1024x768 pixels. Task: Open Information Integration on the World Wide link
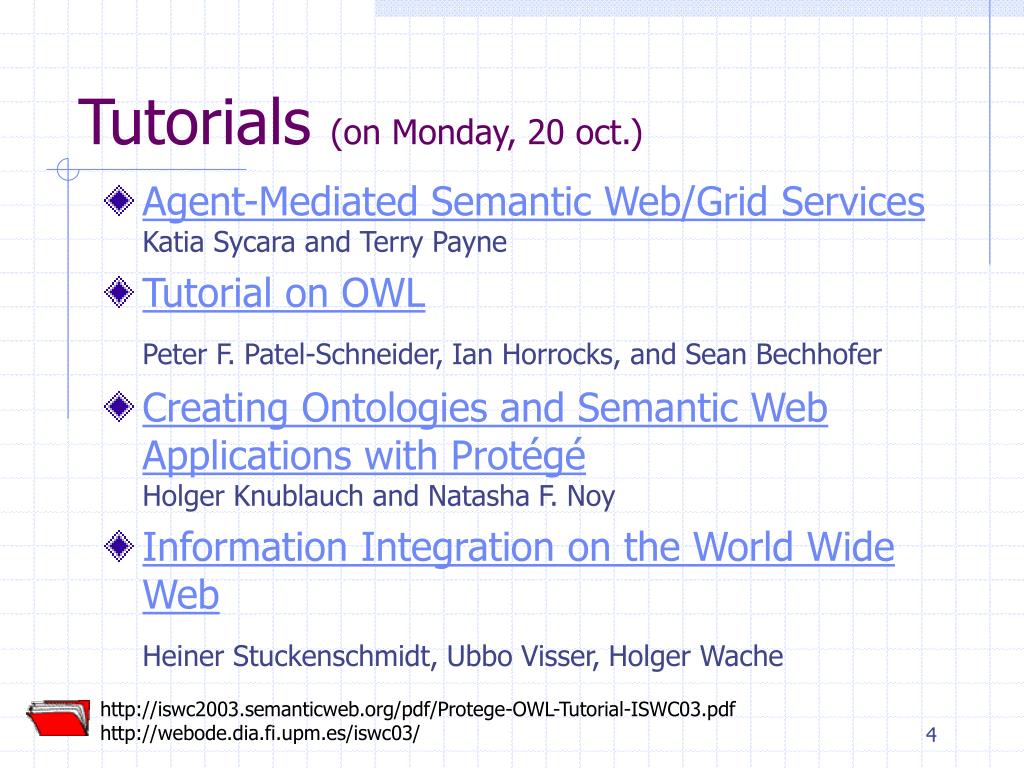click(x=518, y=571)
